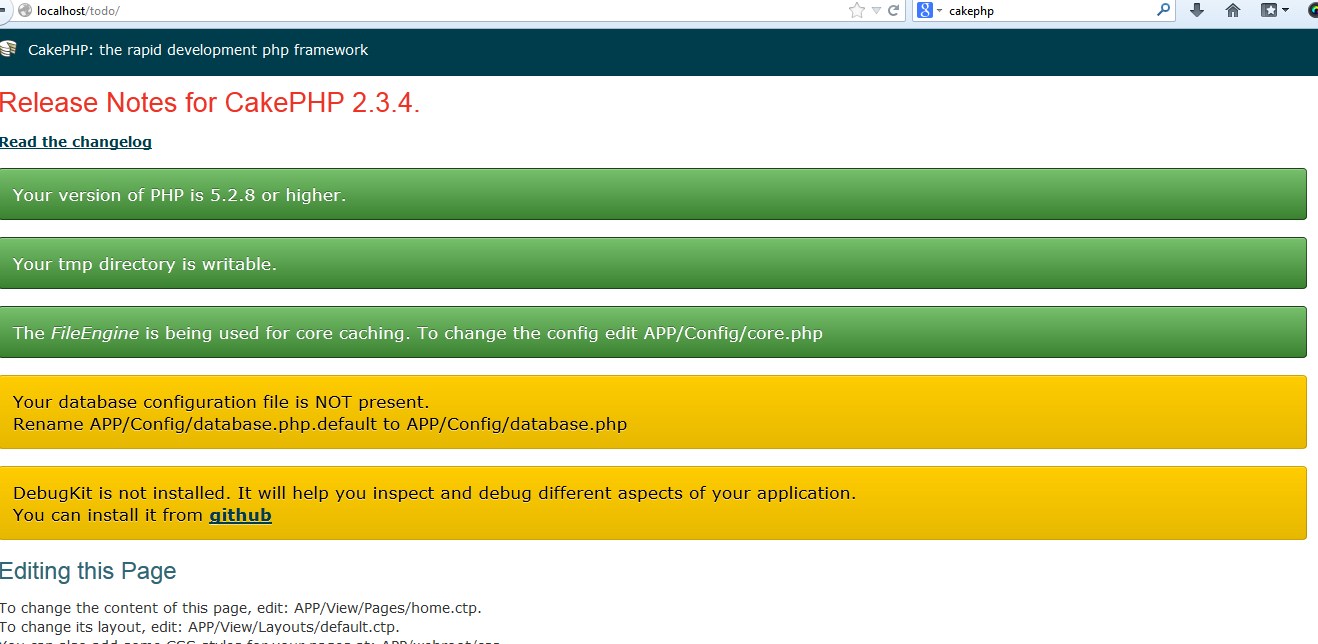Bookmark this page with the star icon
1318x644 pixels.
click(857, 10)
